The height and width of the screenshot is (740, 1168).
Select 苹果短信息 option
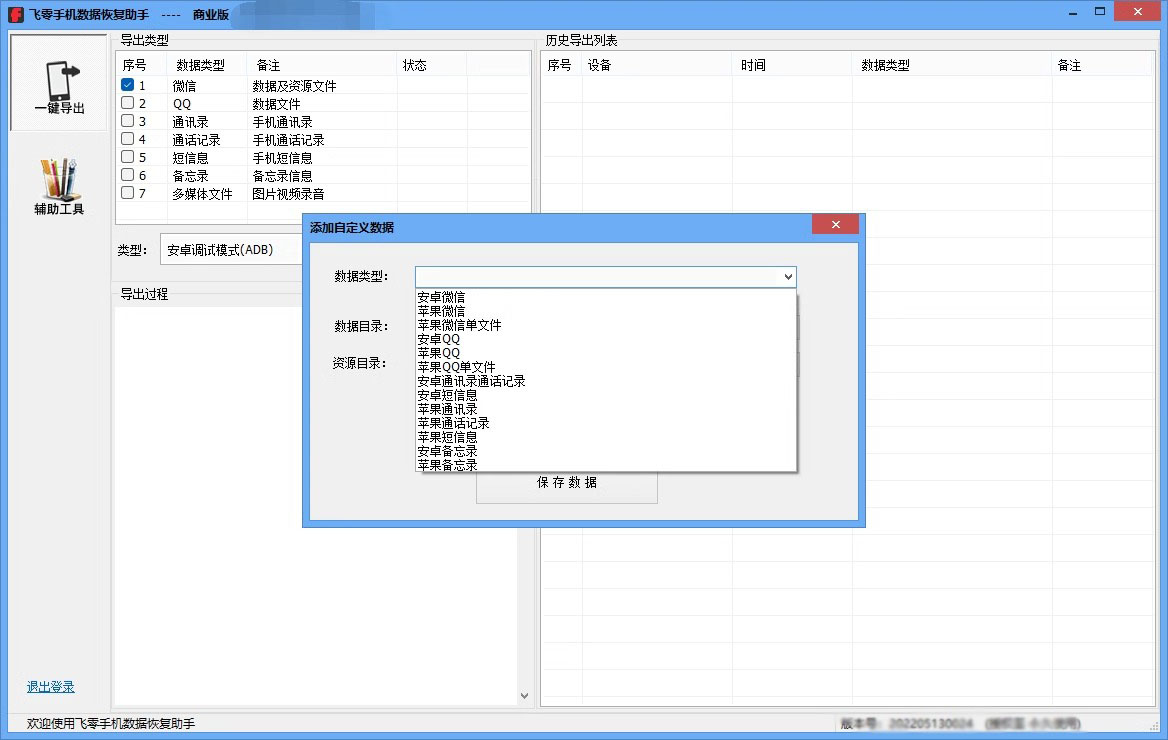click(606, 437)
